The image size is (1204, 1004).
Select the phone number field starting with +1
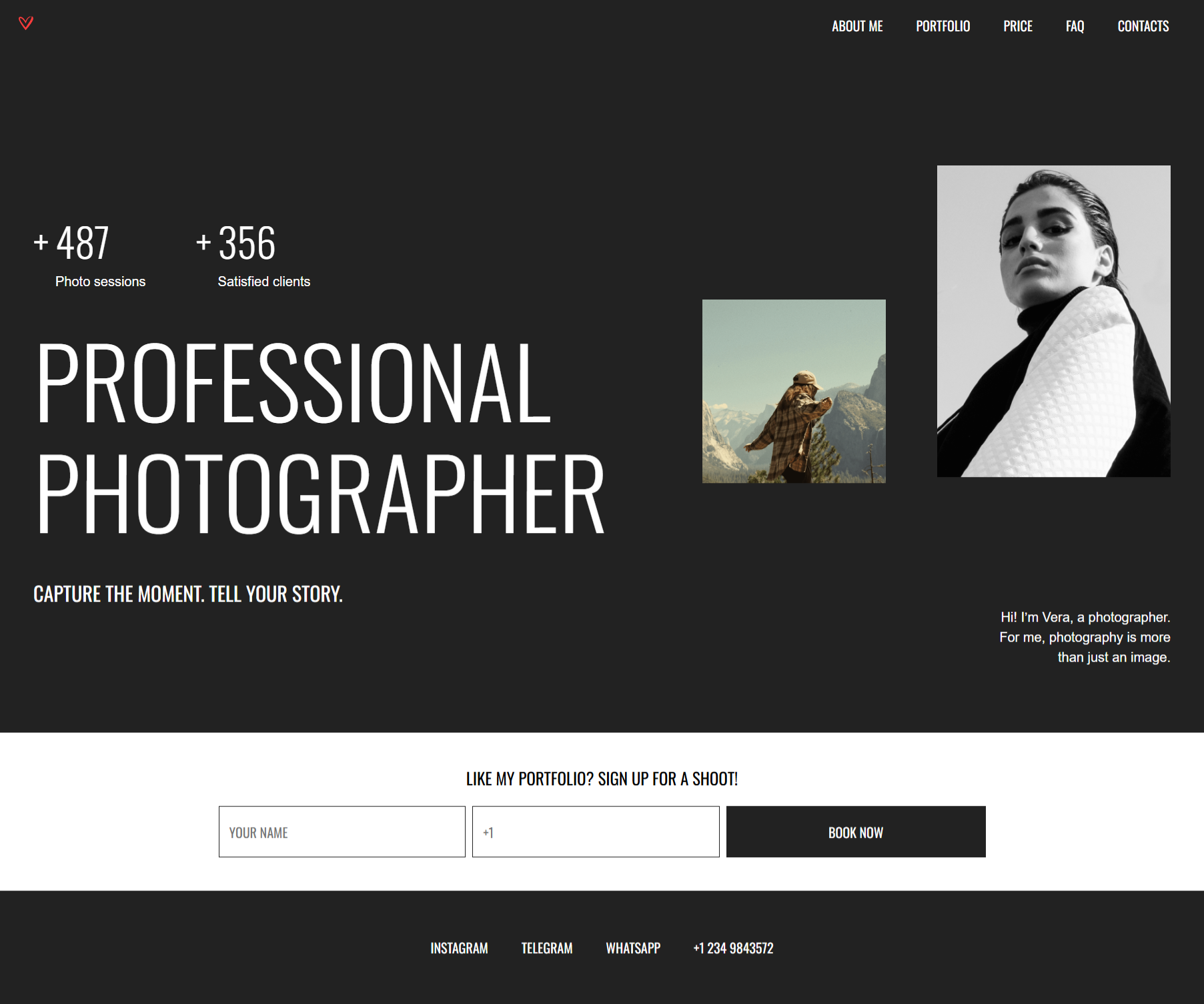[595, 831]
